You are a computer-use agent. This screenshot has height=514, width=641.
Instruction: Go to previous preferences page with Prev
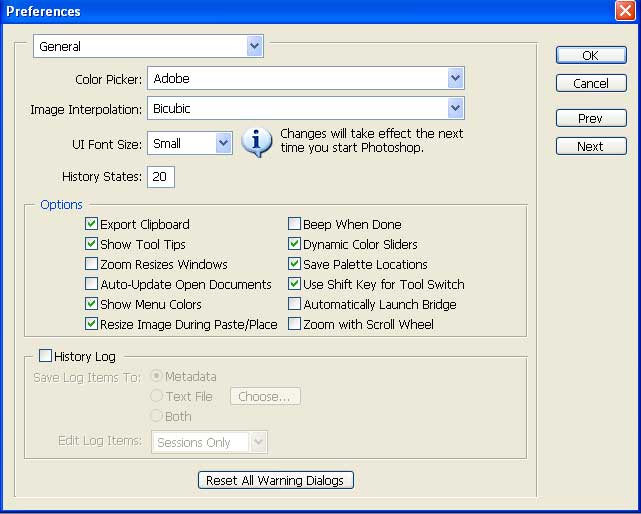(591, 118)
